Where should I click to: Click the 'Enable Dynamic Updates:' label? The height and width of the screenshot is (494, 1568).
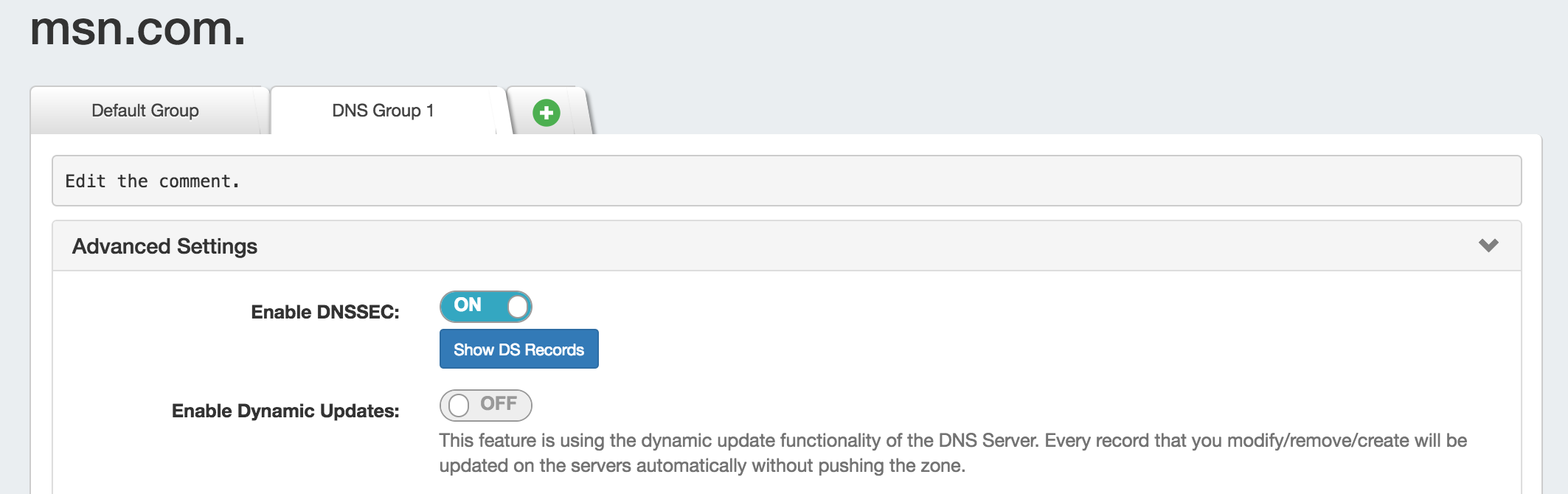point(285,411)
